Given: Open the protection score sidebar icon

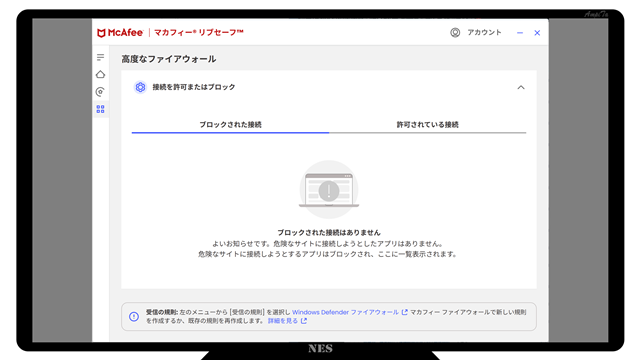Looking at the screenshot, I should point(100,92).
